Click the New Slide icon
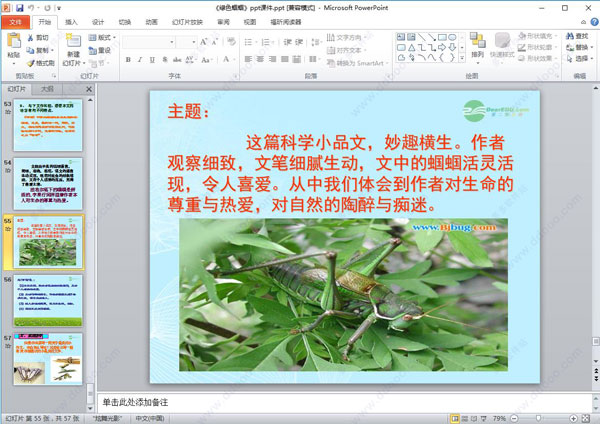The width and height of the screenshot is (600, 424). tap(73, 41)
